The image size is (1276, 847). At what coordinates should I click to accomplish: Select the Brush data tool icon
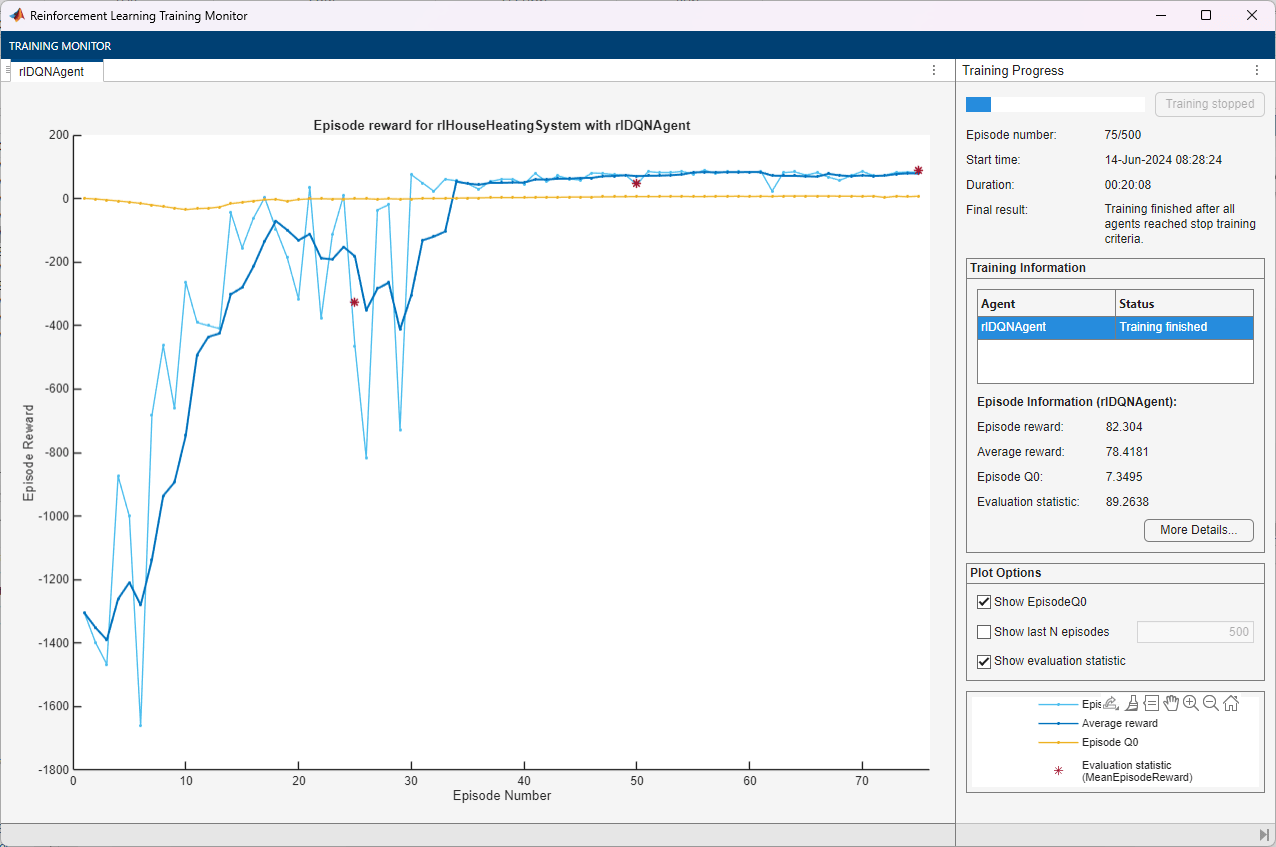(1131, 703)
